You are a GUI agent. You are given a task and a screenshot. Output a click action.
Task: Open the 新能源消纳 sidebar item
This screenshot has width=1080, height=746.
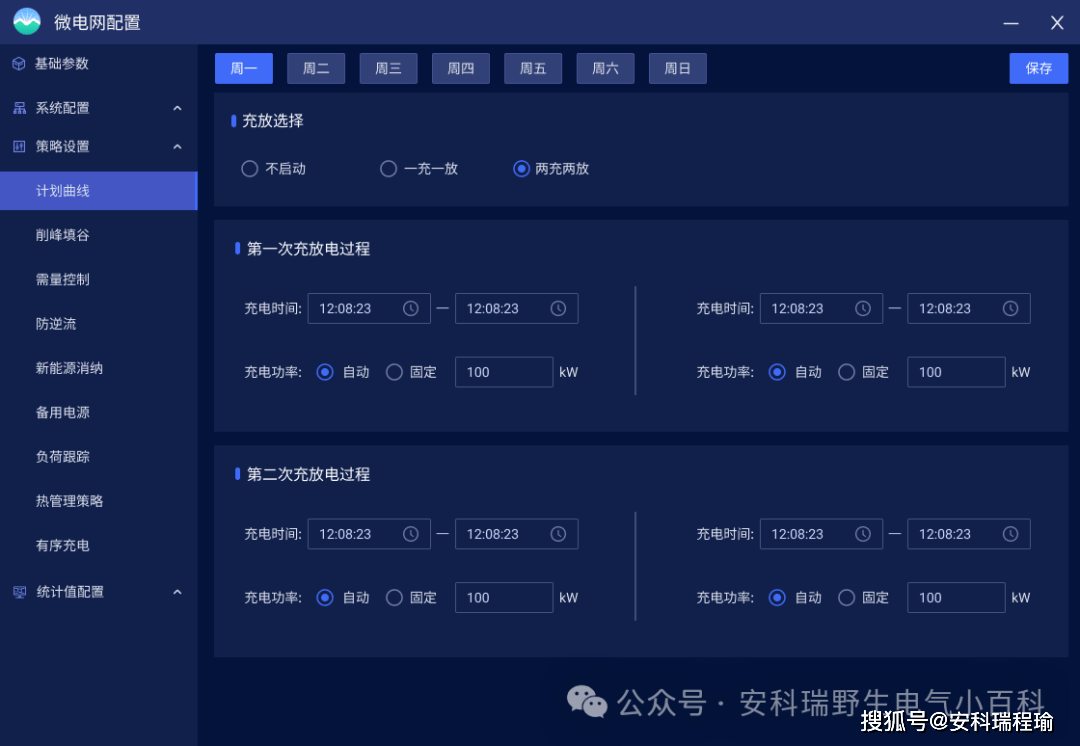tap(98, 368)
